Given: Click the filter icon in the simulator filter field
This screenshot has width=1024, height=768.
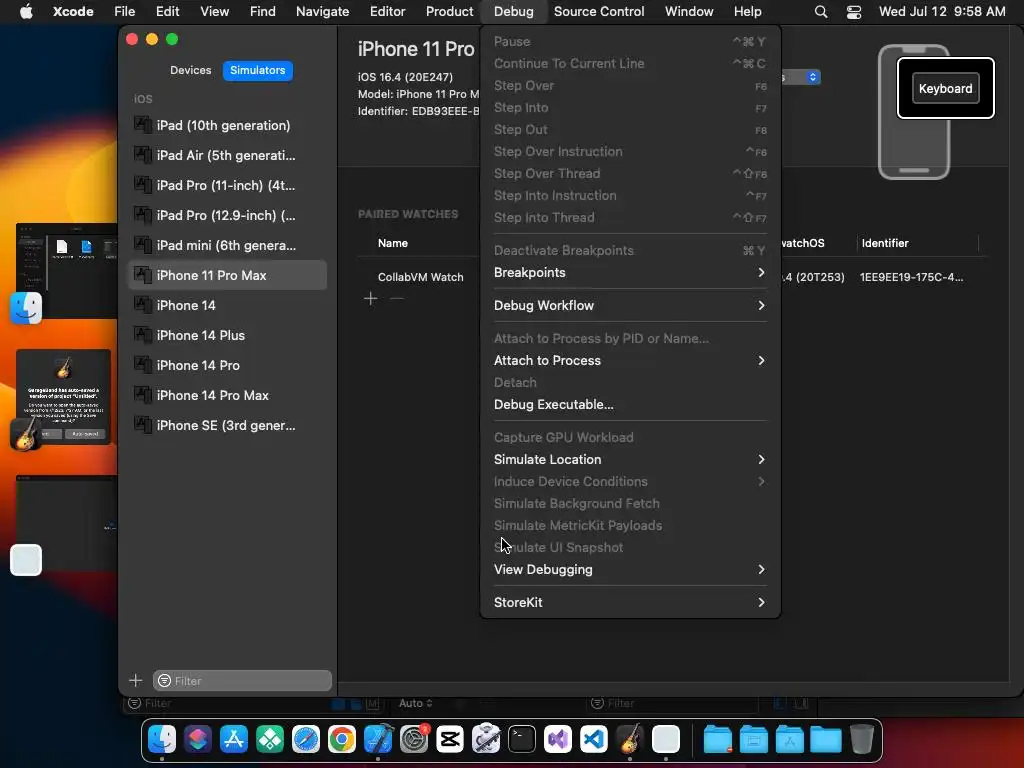Looking at the screenshot, I should click(165, 680).
